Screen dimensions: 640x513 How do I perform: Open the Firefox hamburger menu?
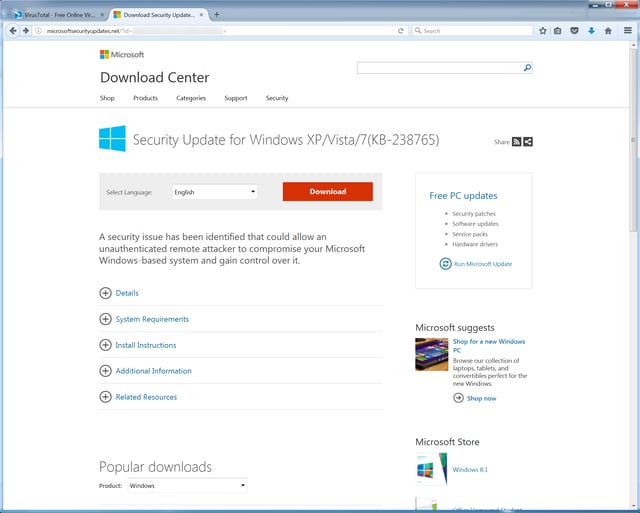626,31
